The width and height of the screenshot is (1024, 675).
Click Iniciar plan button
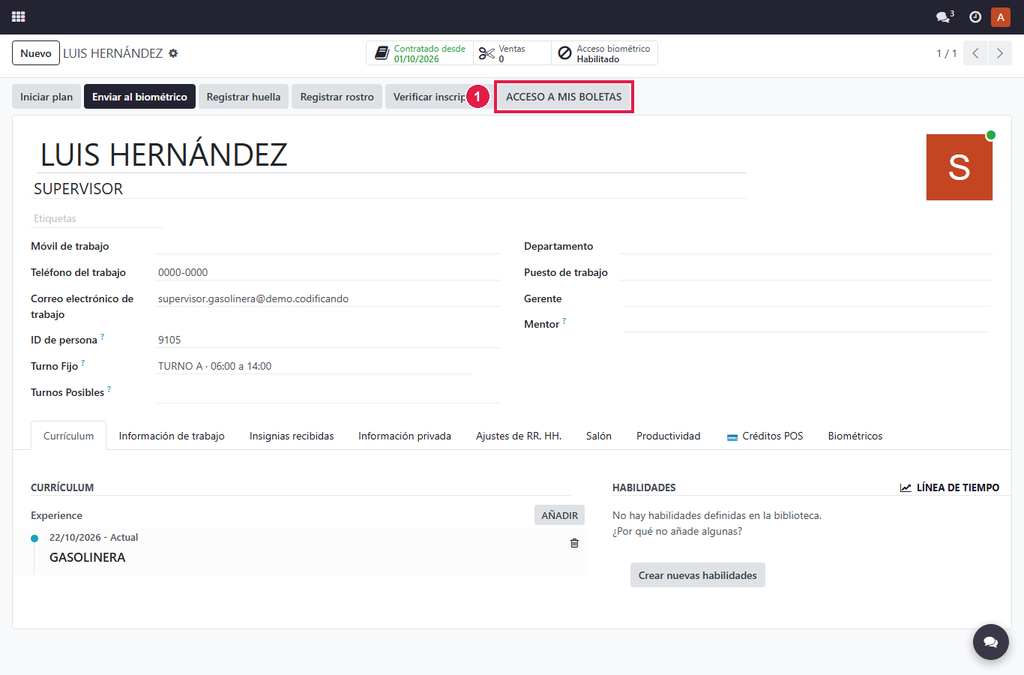tap(46, 97)
